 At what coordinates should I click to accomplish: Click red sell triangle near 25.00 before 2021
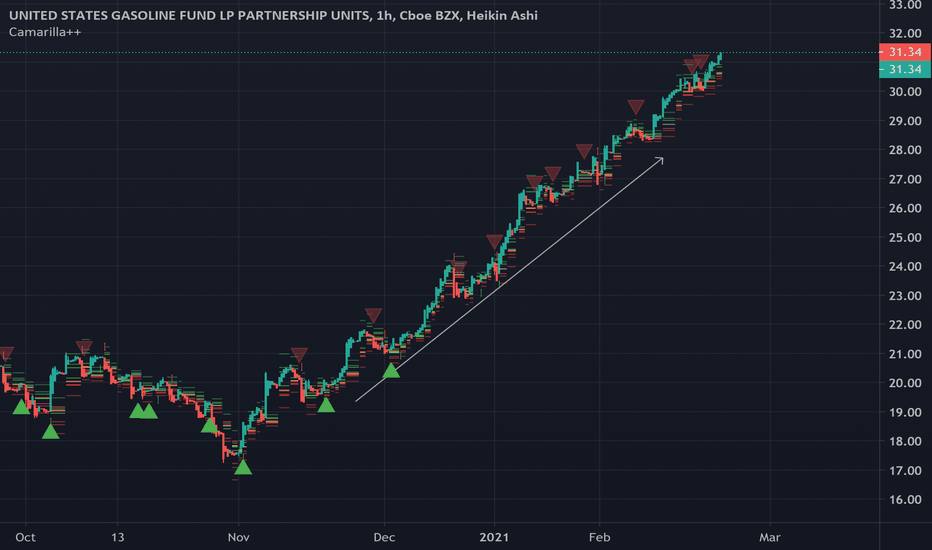(494, 241)
